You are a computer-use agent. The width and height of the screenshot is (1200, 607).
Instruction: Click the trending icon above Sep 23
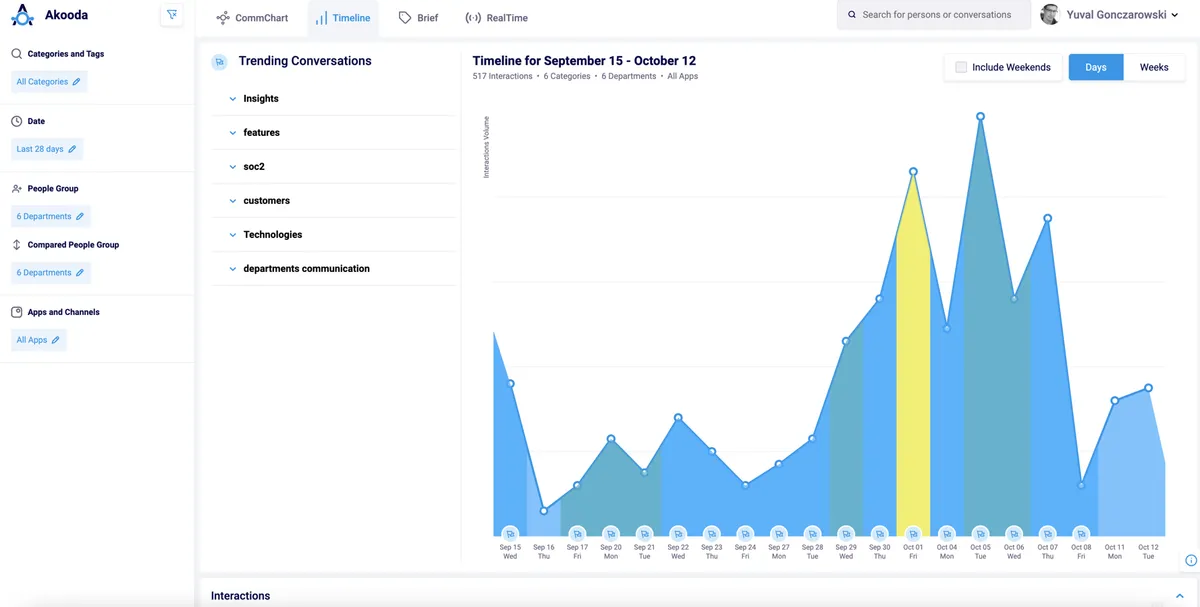pyautogui.click(x=712, y=534)
